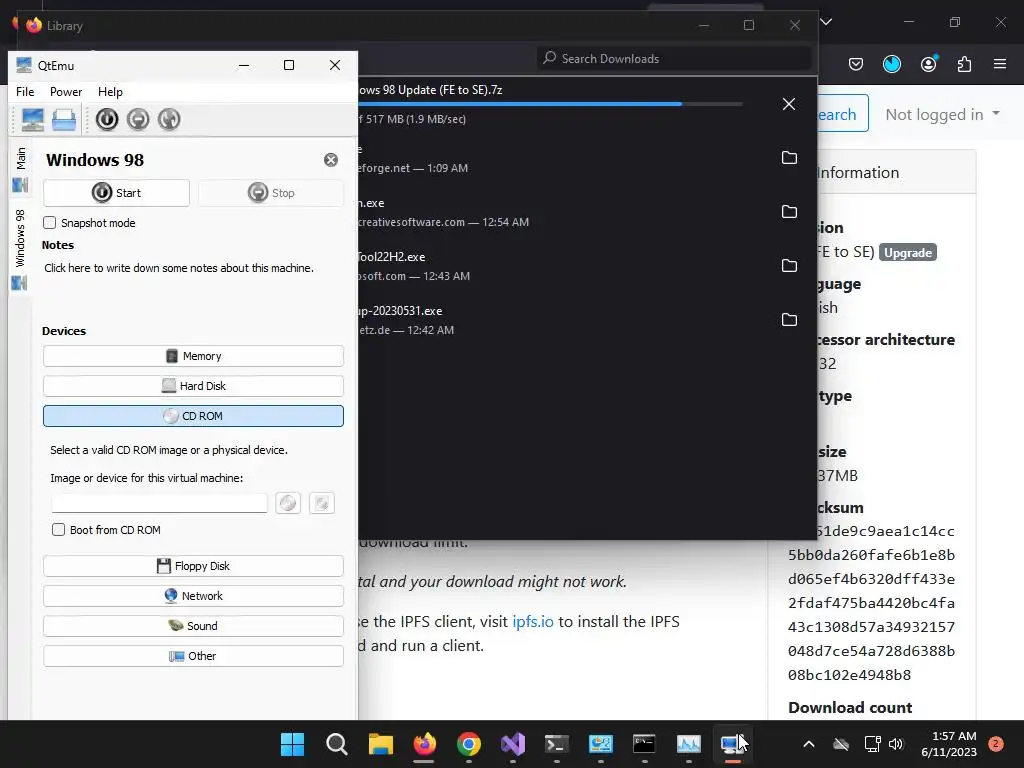Screen dimensions: 1024x768
Task: Select the Windows 98 side tab
Action: coord(20,249)
